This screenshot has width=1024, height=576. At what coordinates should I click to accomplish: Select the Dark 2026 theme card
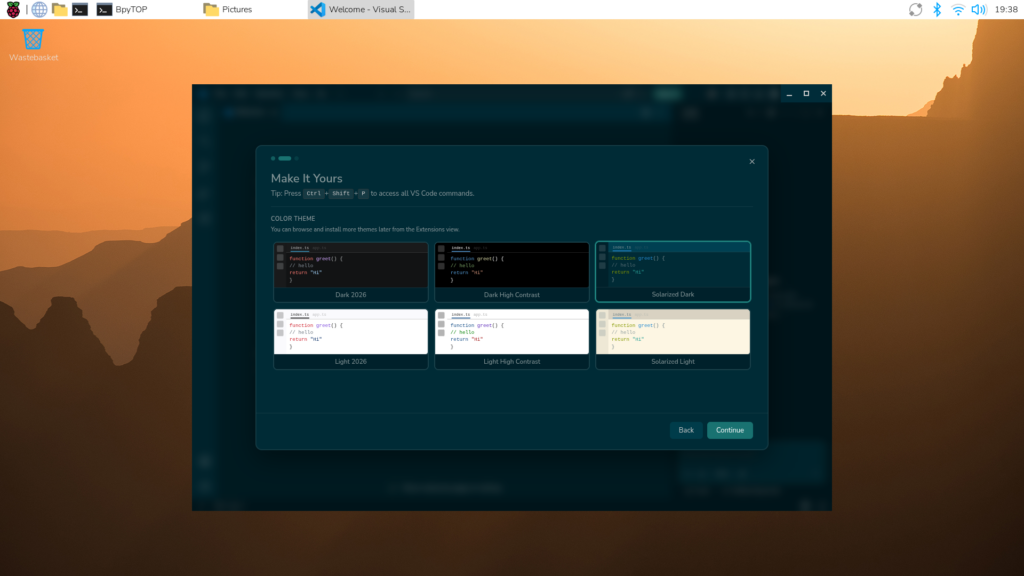351,272
